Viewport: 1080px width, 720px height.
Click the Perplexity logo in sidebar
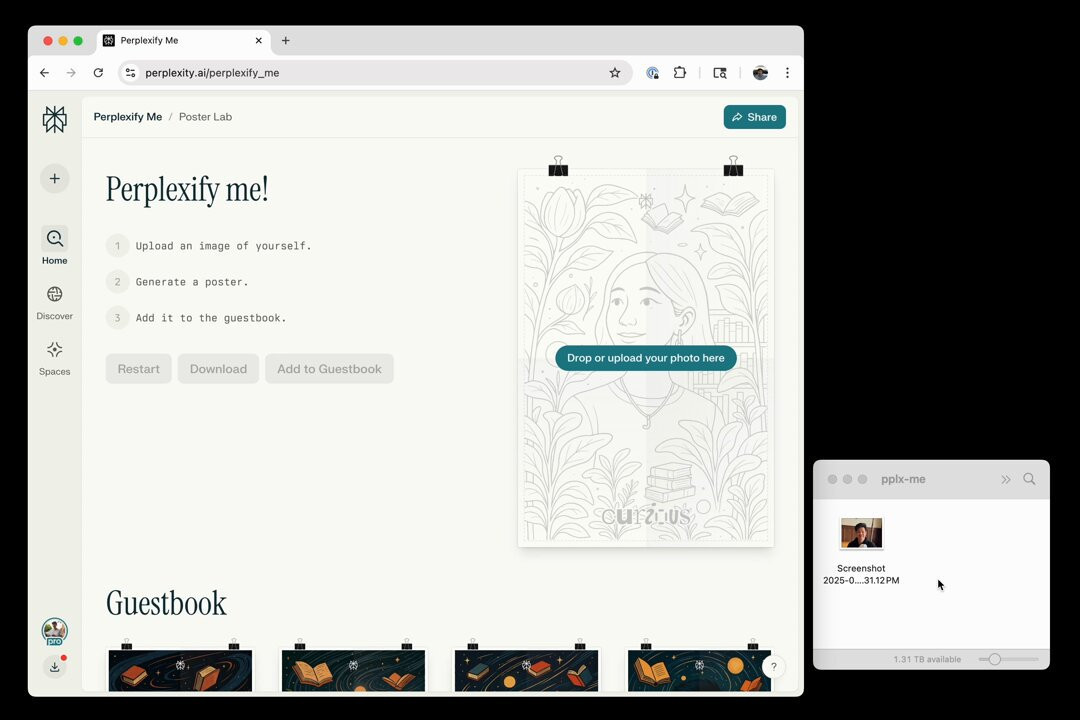tap(54, 120)
